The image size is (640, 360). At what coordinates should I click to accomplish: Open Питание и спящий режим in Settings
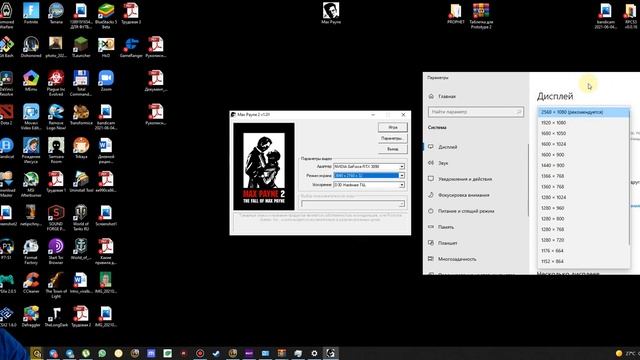point(476,211)
